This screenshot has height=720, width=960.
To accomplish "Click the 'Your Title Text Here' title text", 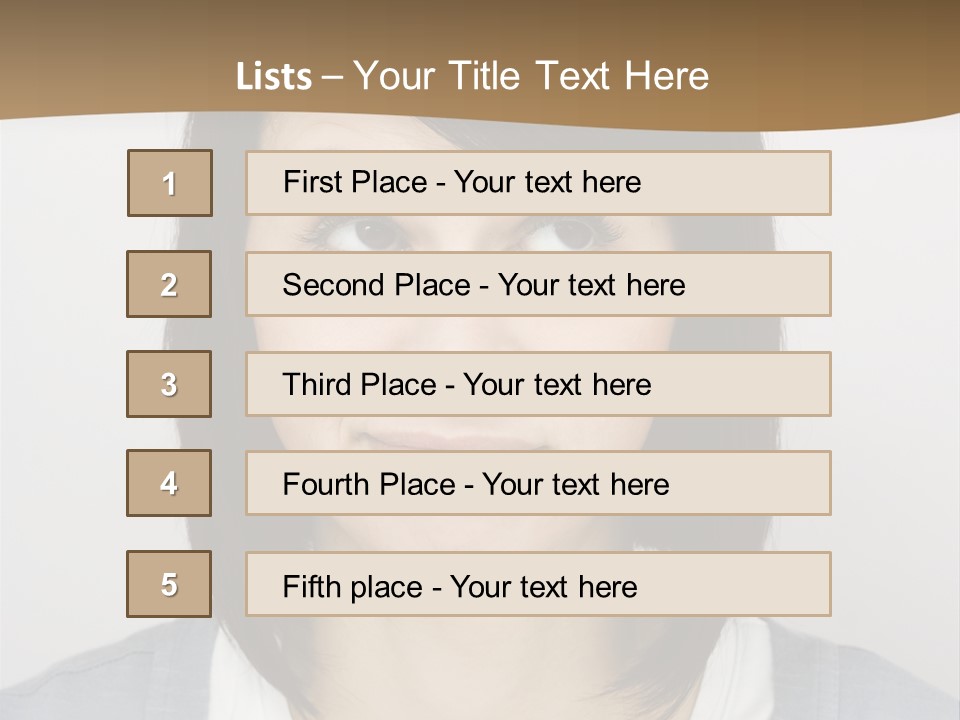I will pos(530,76).
